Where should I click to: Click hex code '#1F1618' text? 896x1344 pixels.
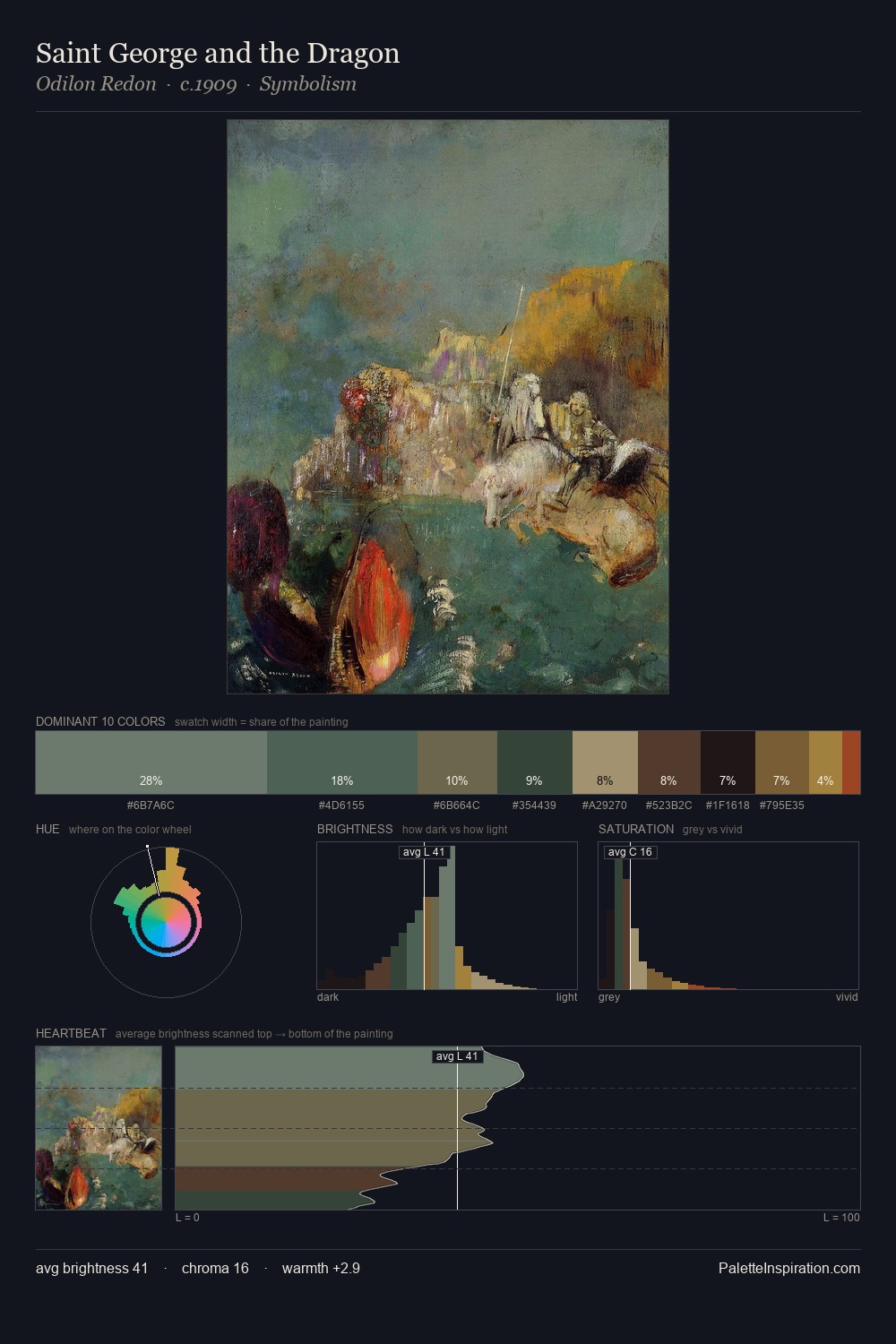point(728,805)
